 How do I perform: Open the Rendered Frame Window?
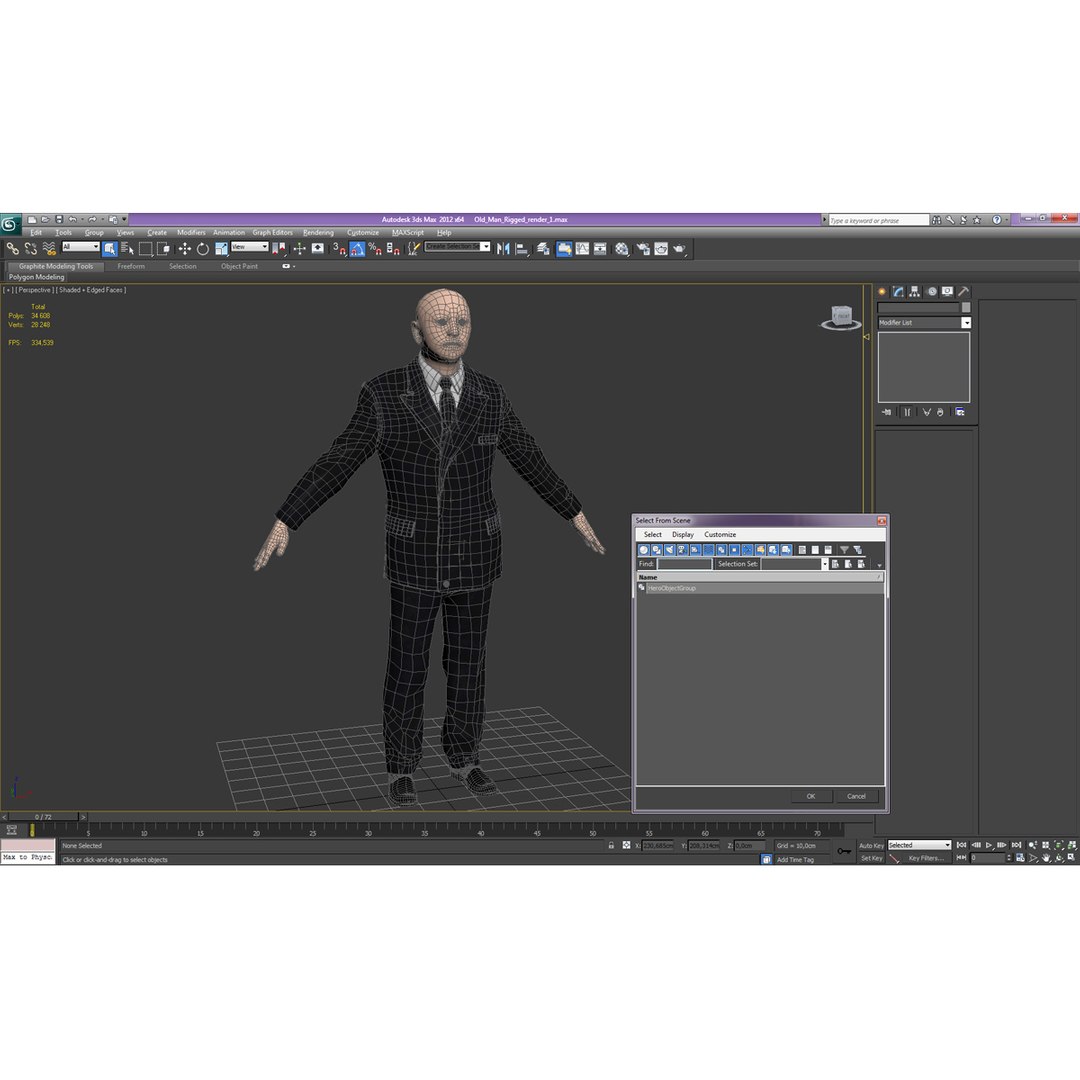[x=661, y=249]
